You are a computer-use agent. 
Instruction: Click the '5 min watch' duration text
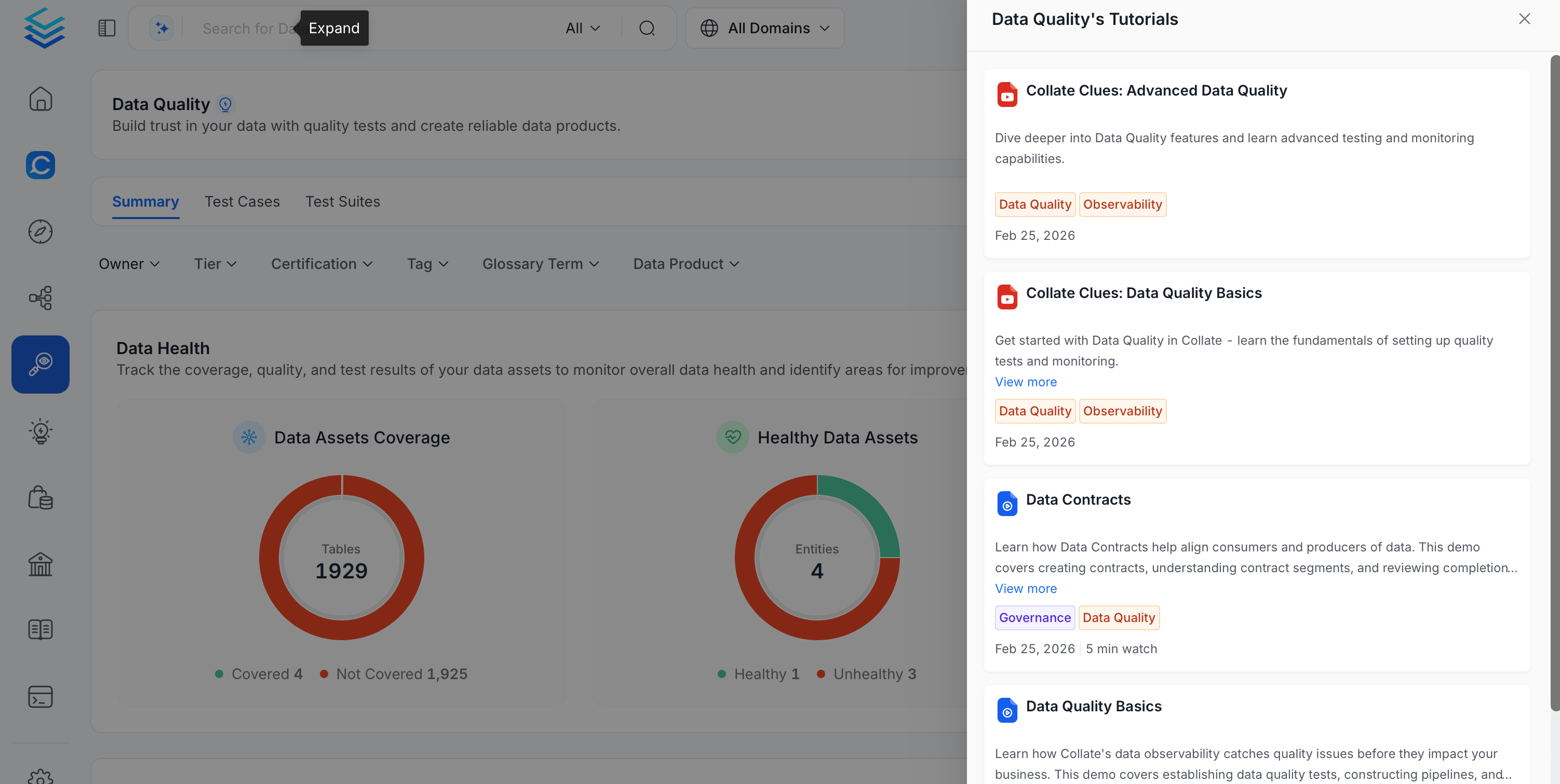click(1121, 648)
